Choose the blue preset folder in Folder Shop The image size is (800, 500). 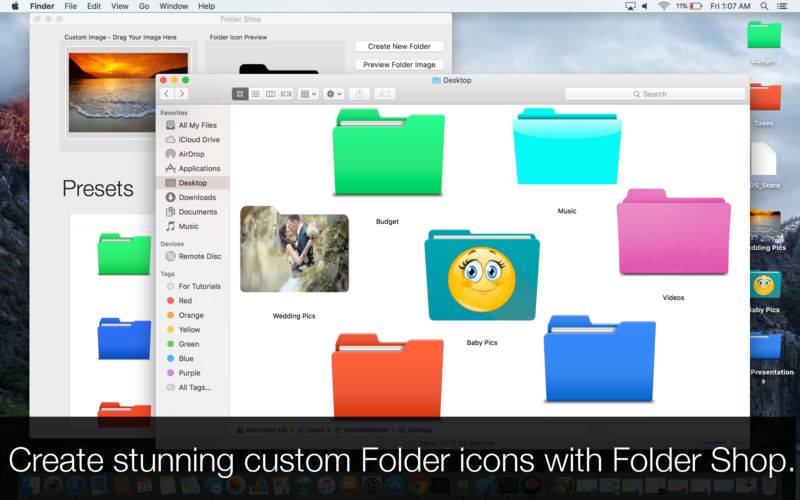click(x=124, y=338)
